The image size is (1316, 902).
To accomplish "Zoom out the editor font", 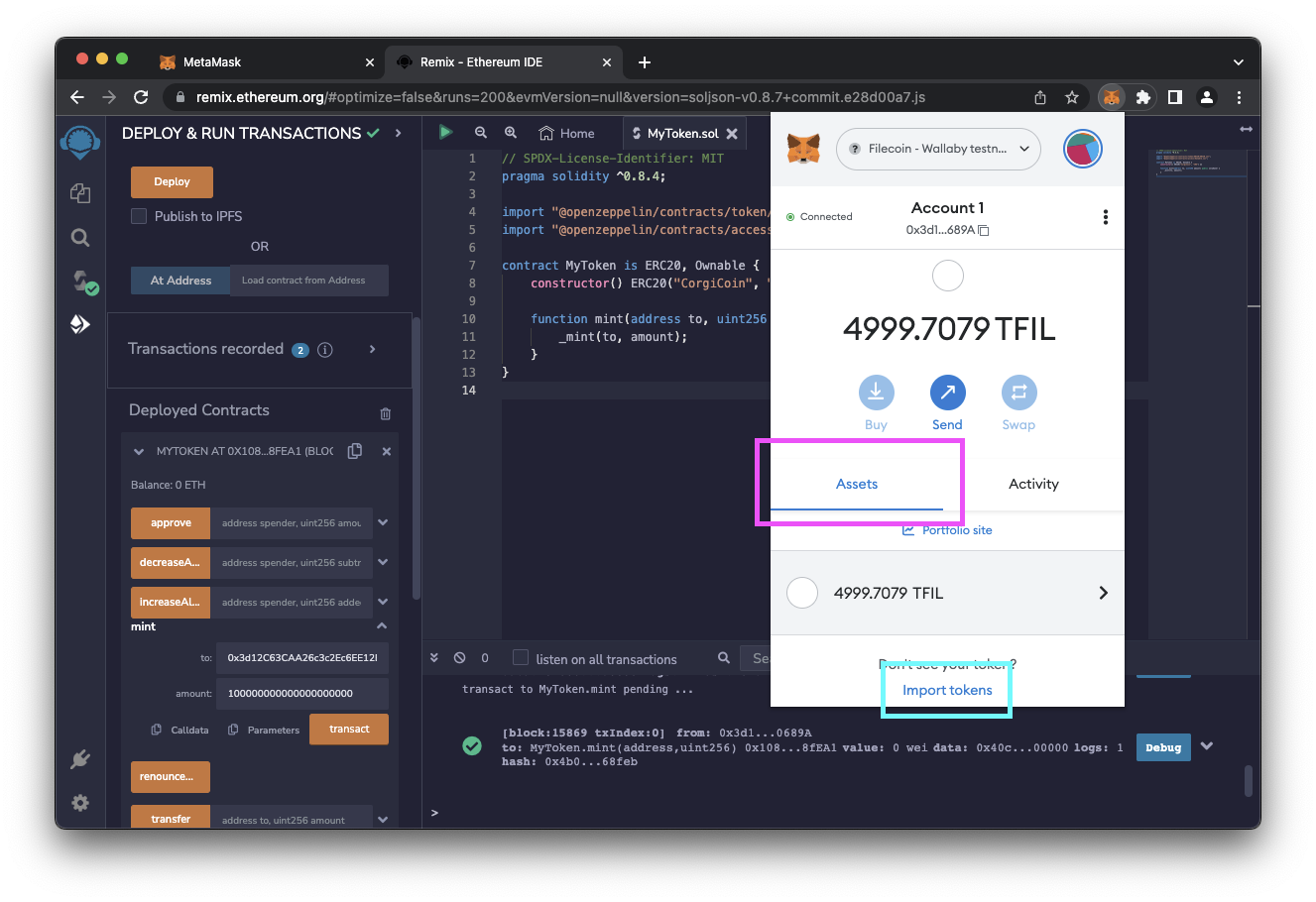I will (x=481, y=132).
